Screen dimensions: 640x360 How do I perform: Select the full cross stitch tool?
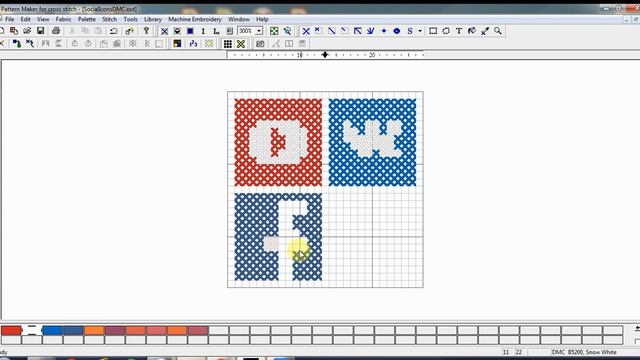coord(306,31)
